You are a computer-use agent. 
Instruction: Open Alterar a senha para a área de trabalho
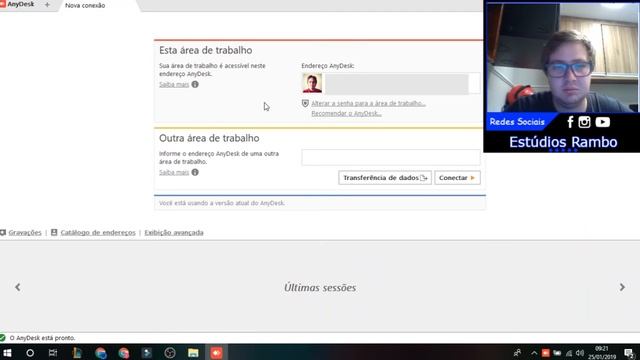(368, 104)
